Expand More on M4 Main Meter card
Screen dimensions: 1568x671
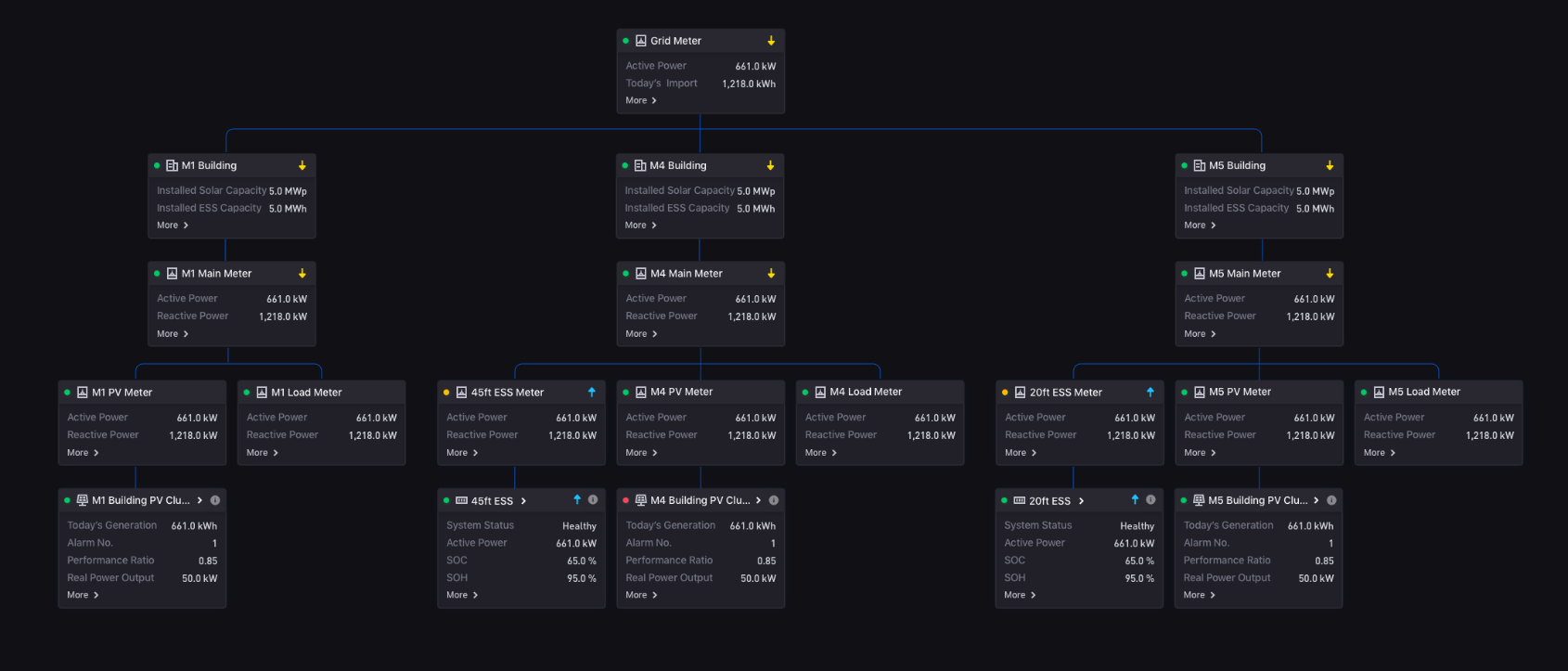coord(641,334)
